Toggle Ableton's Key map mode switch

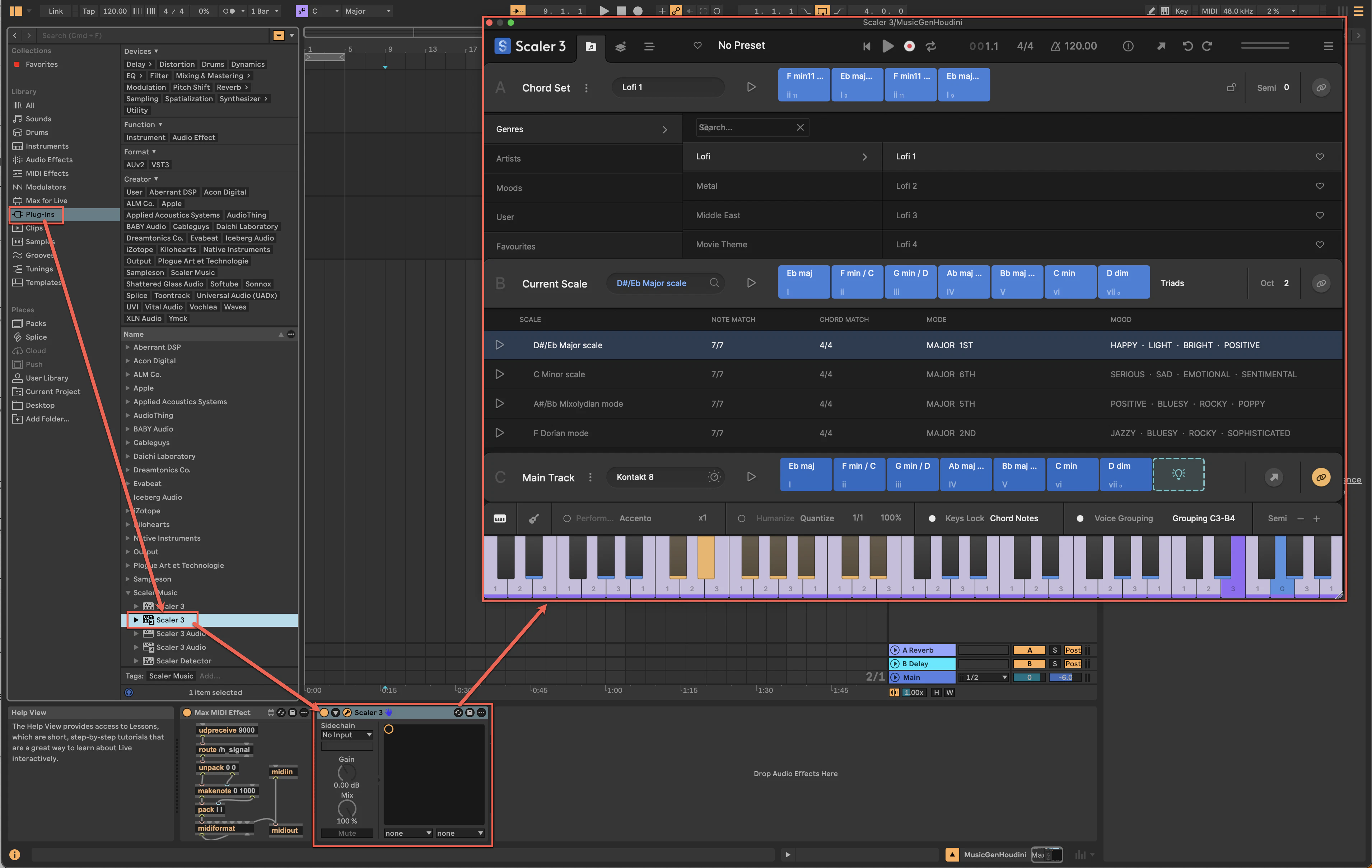click(x=1181, y=11)
